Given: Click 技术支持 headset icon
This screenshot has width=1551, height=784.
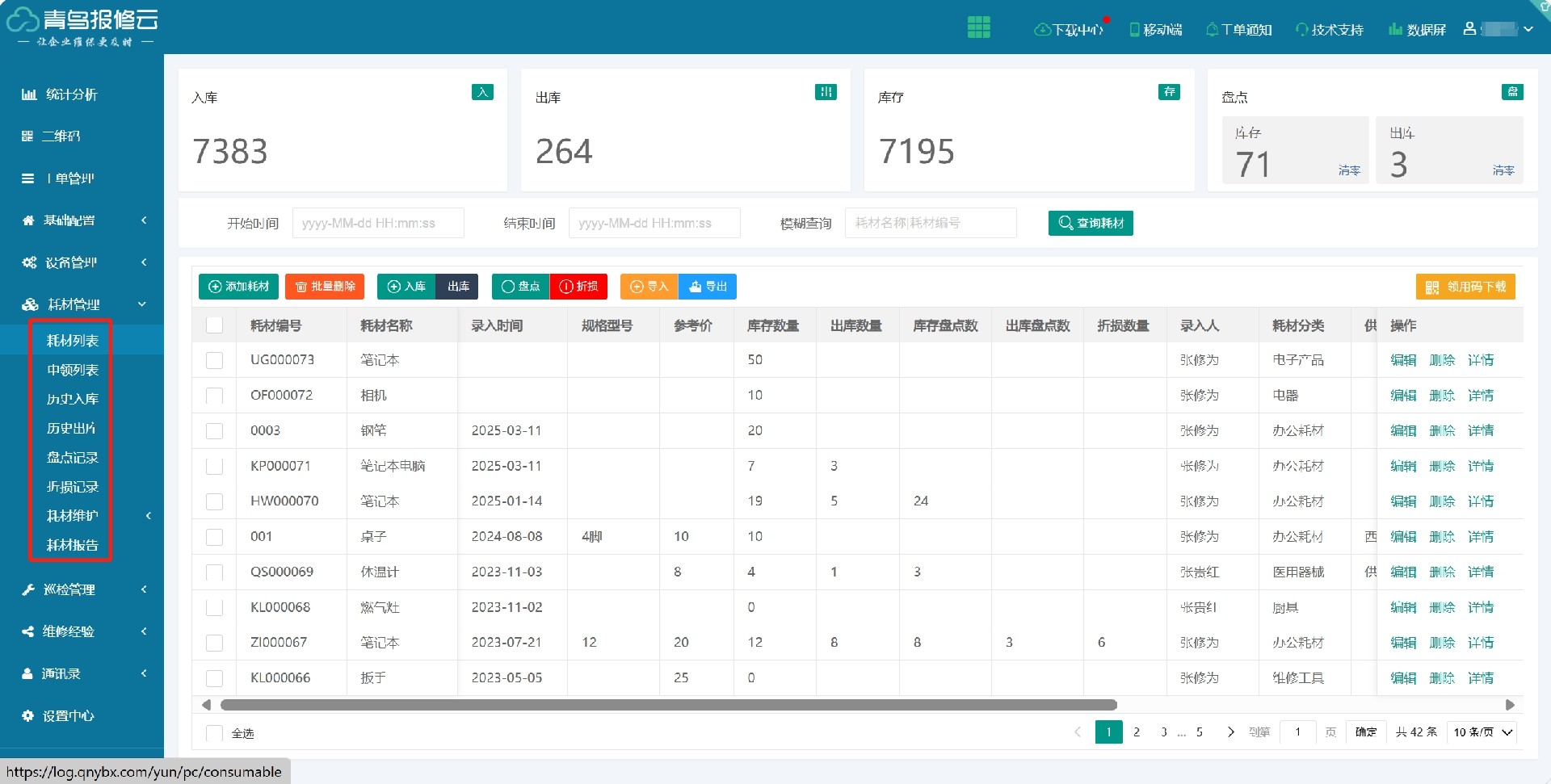Looking at the screenshot, I should [1301, 30].
